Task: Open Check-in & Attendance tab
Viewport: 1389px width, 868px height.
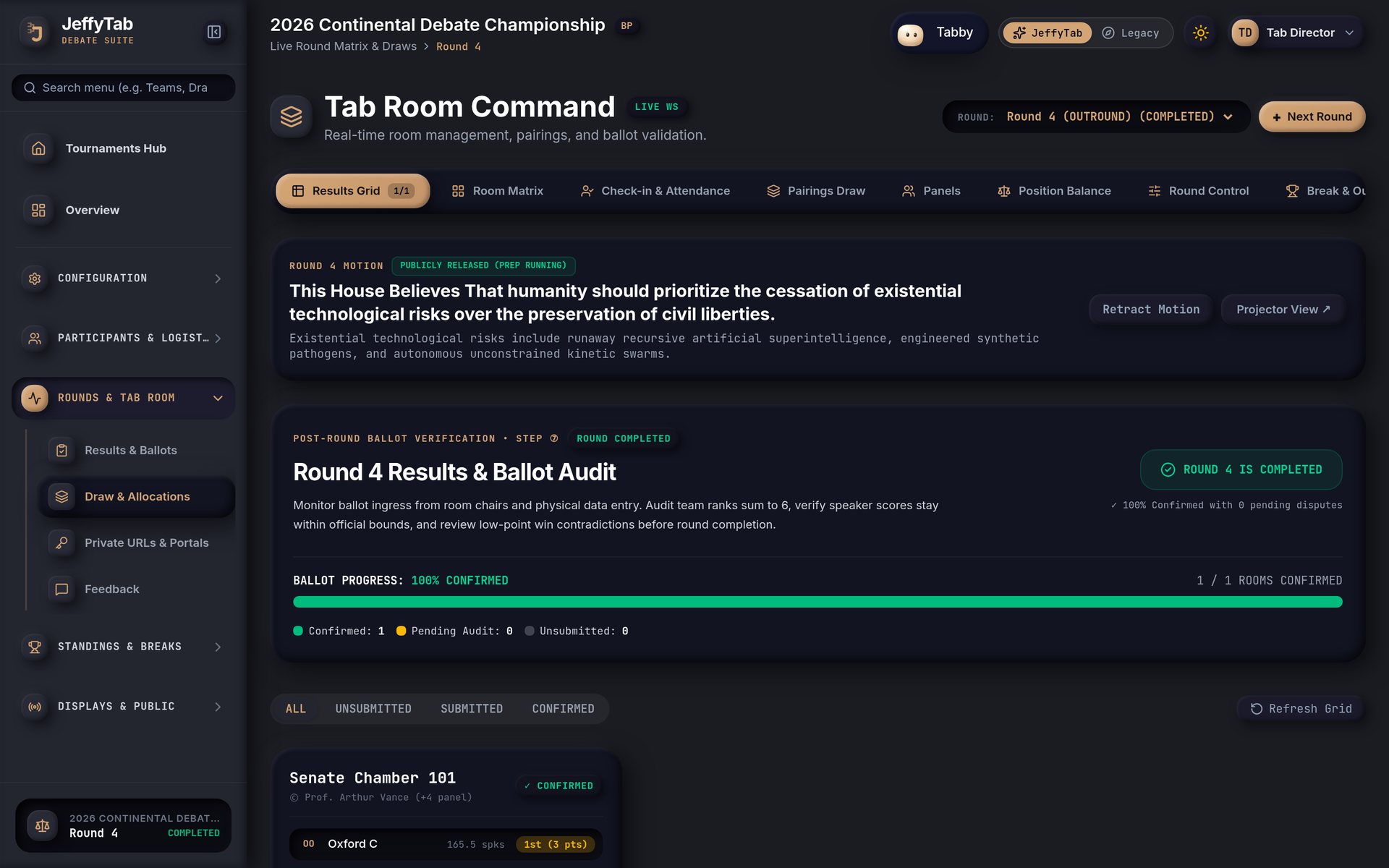Action: [x=655, y=191]
